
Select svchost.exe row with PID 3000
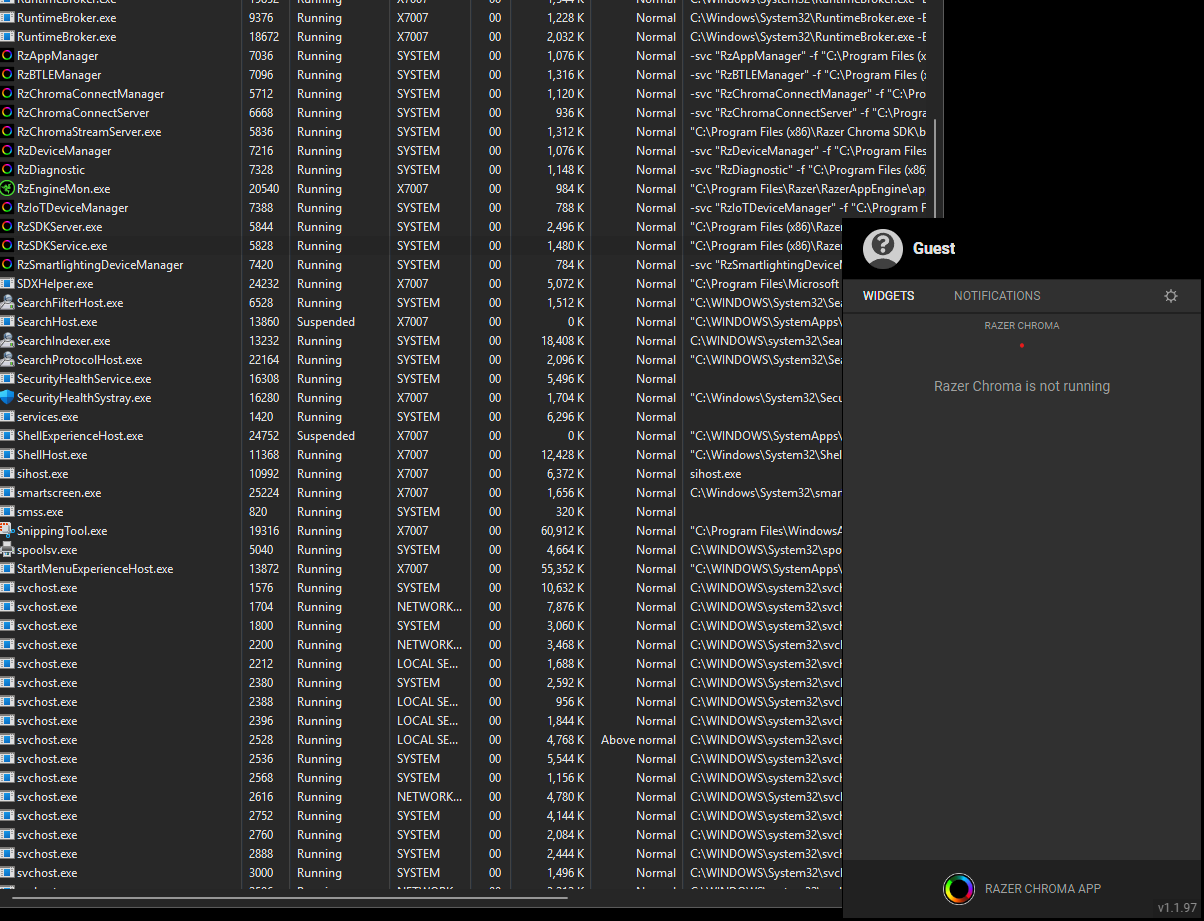point(421,873)
